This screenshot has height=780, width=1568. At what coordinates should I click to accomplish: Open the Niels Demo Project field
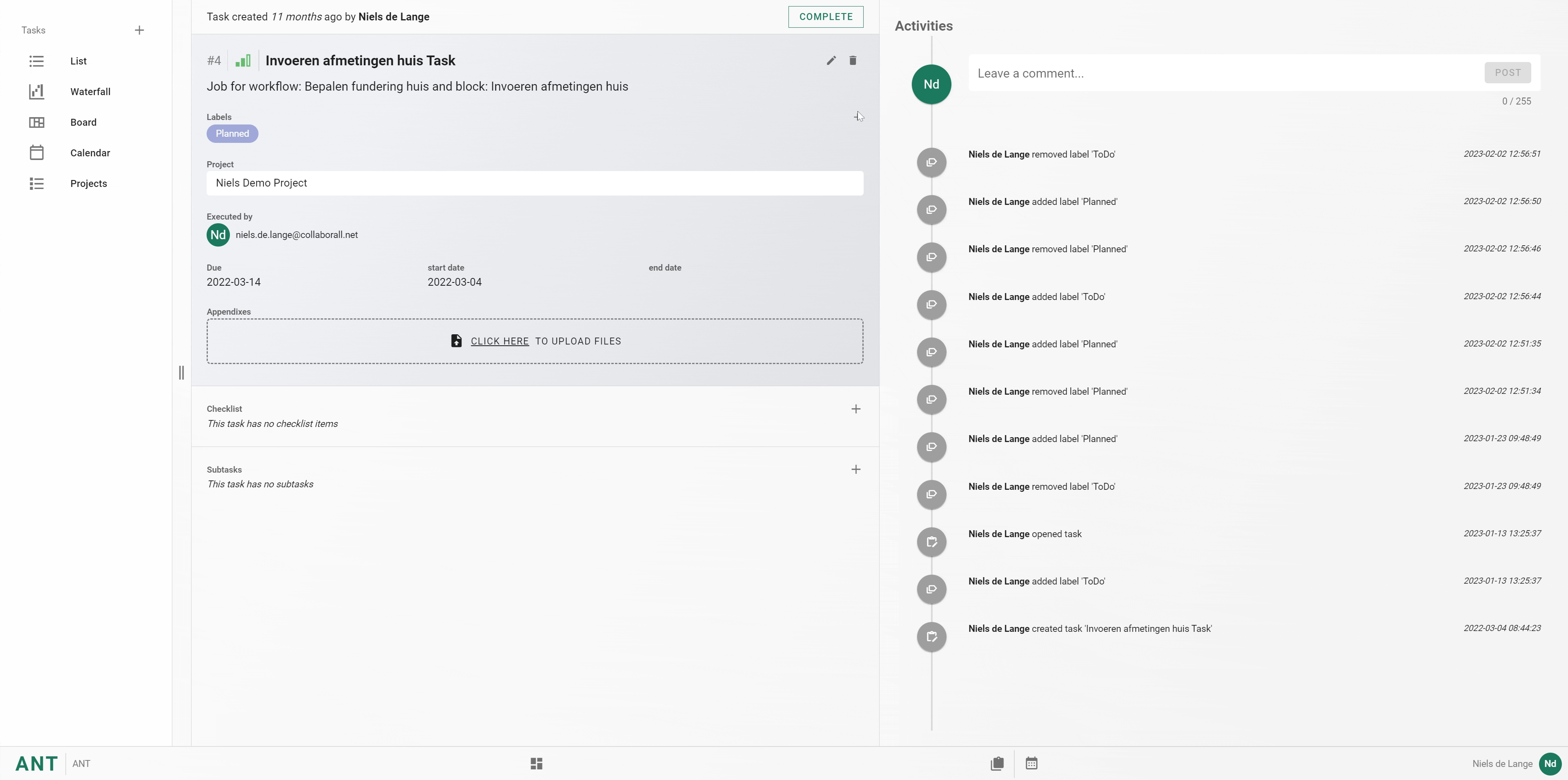535,183
